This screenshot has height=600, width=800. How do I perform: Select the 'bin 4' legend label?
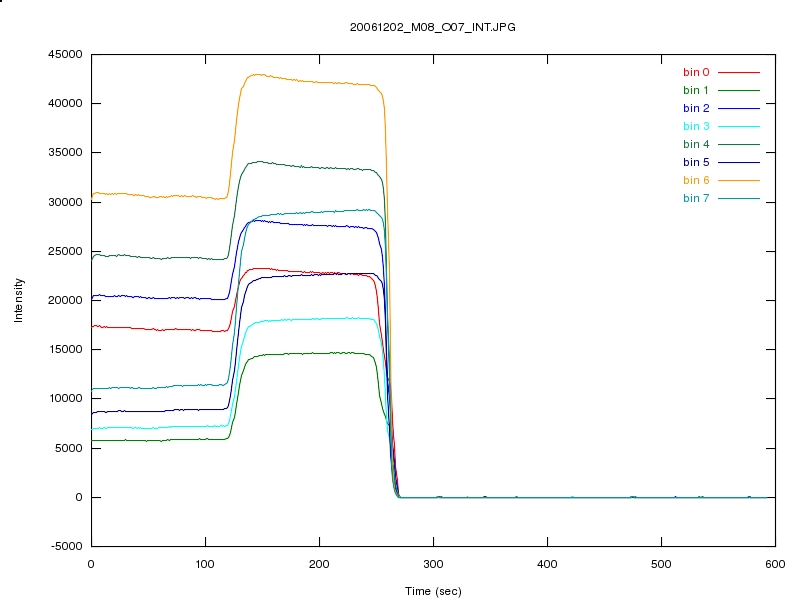click(x=696, y=144)
